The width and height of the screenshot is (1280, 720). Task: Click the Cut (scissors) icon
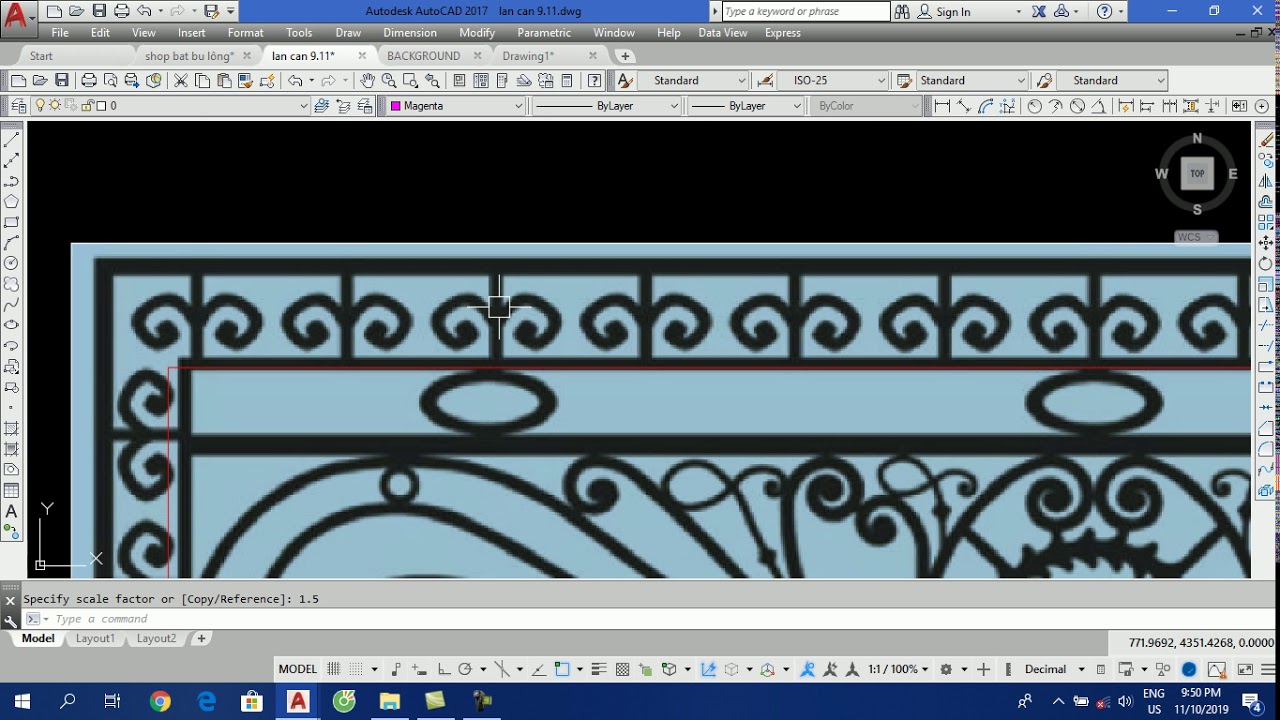(x=181, y=81)
